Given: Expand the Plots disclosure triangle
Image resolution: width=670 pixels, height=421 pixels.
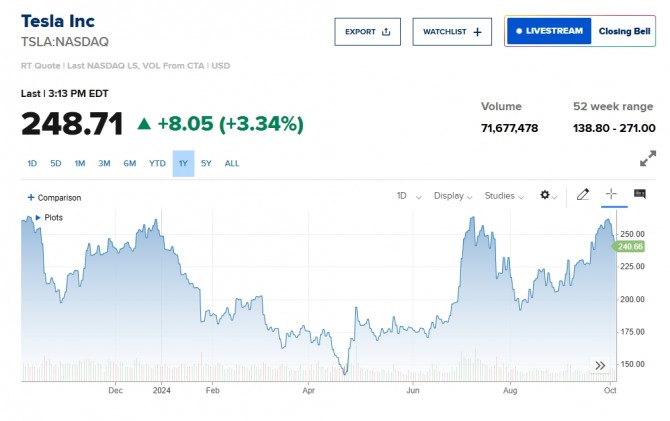Looking at the screenshot, I should coord(38,217).
